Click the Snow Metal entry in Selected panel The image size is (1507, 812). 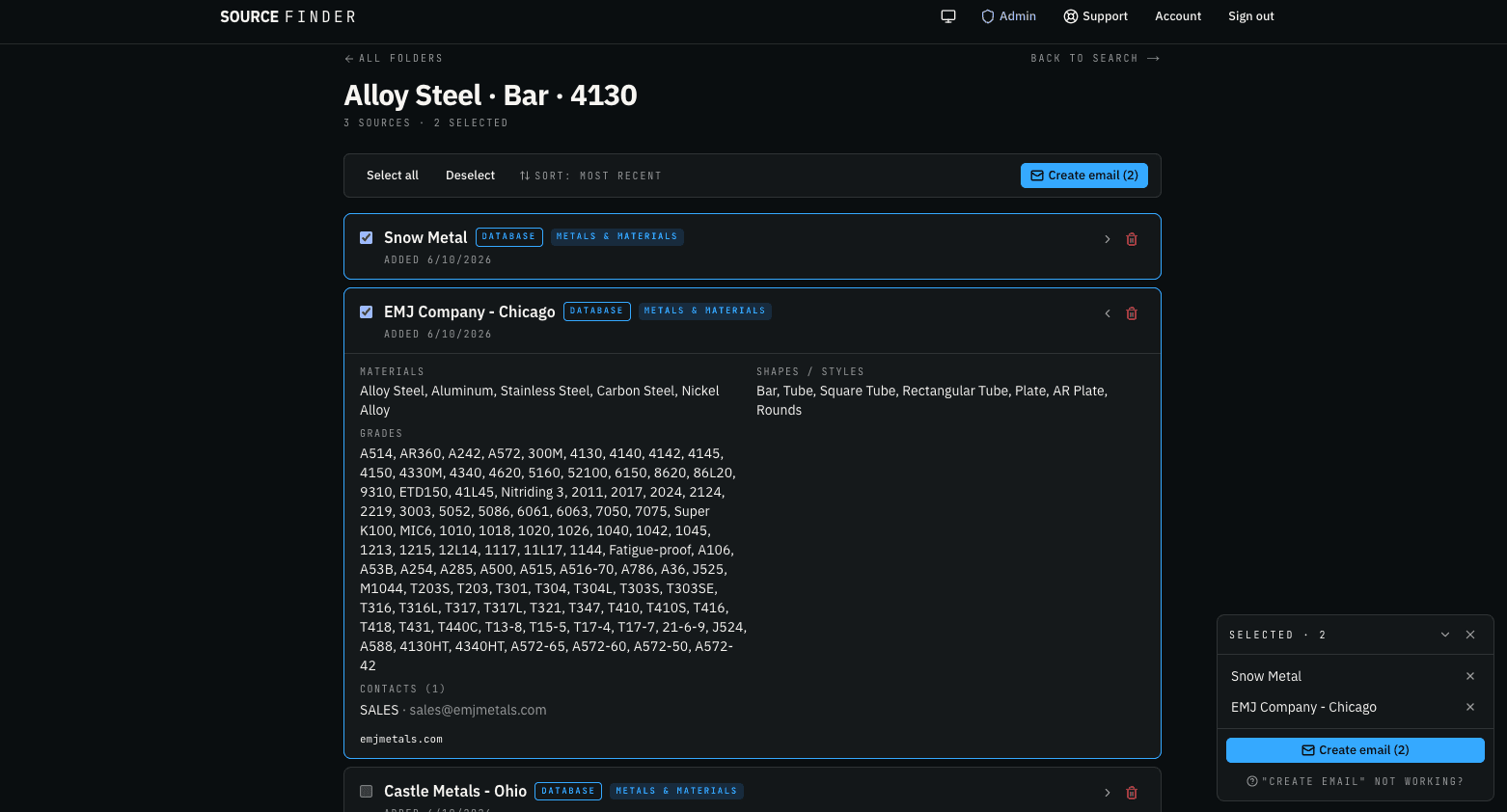(1266, 676)
